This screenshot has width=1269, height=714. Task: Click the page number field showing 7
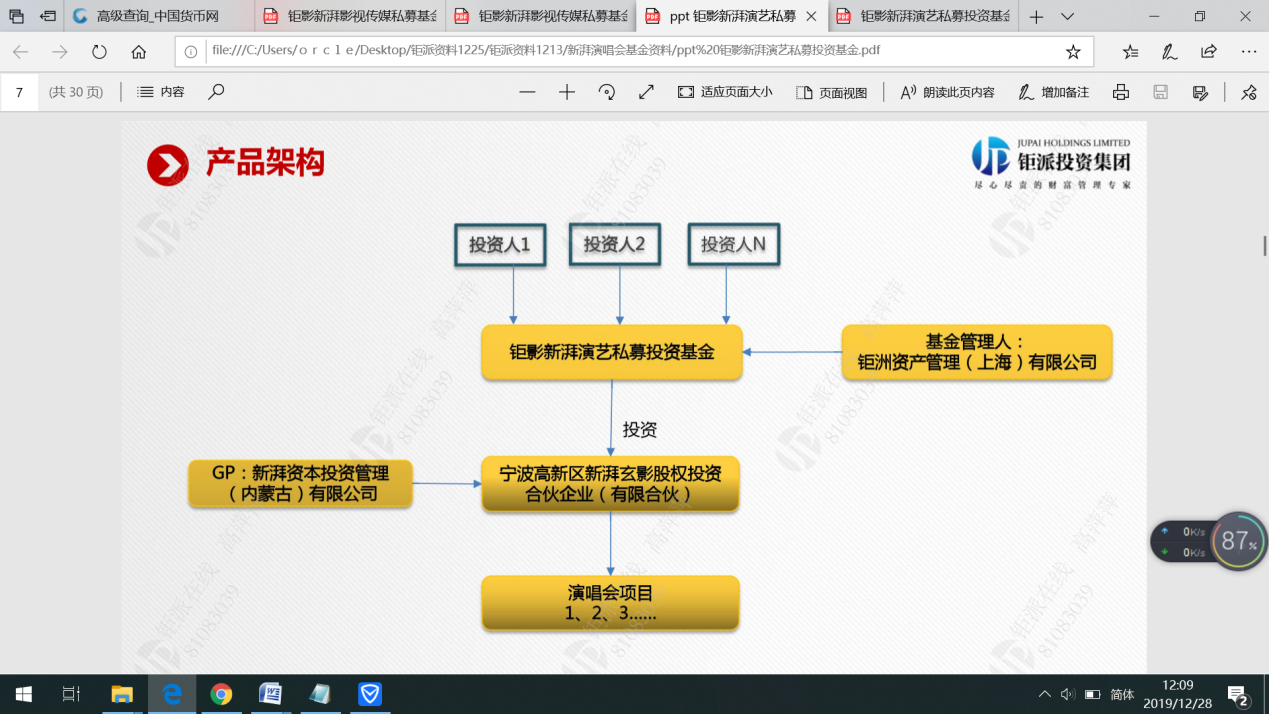[x=19, y=92]
